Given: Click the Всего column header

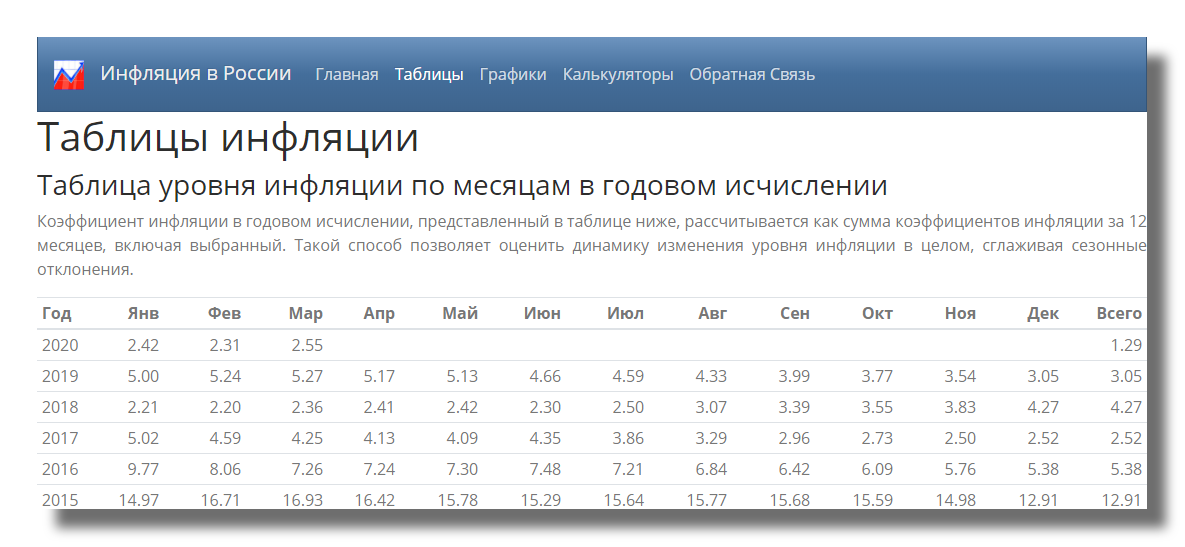Looking at the screenshot, I should pos(1119,314).
